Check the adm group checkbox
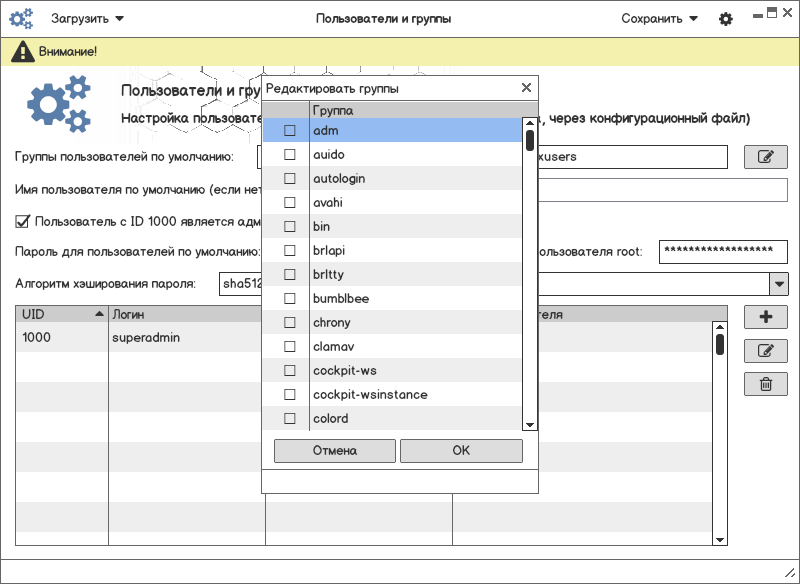Screen dimensions: 800x584 [x=290, y=131]
